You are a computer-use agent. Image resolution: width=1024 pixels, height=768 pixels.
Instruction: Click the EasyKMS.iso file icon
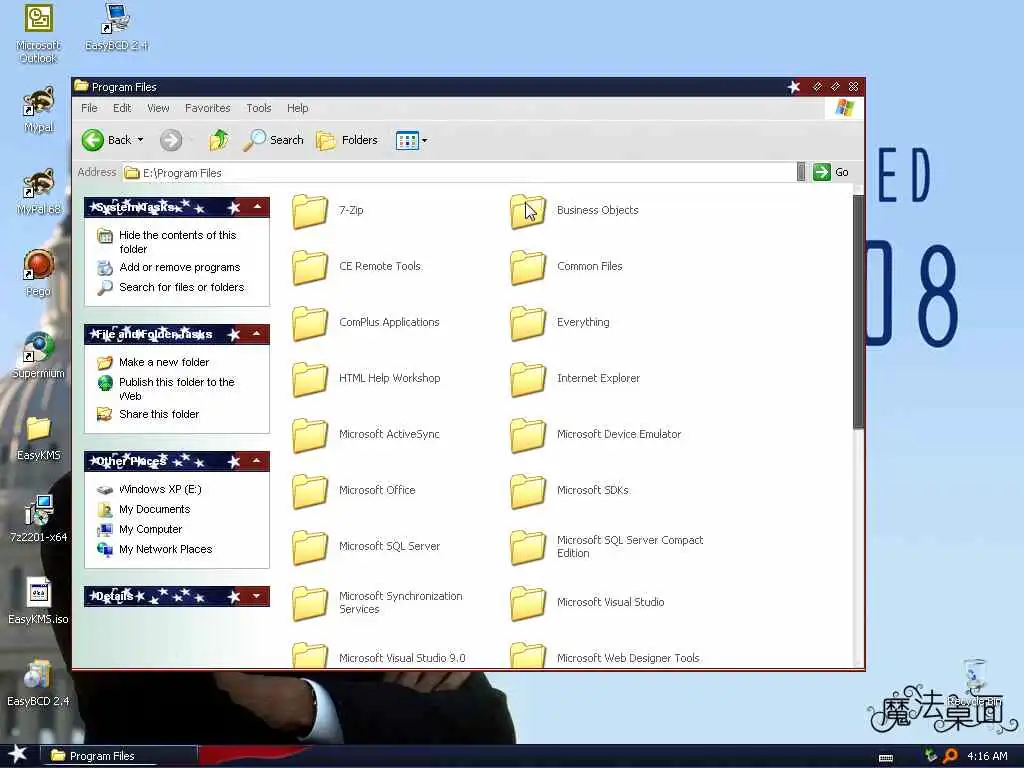39,601
